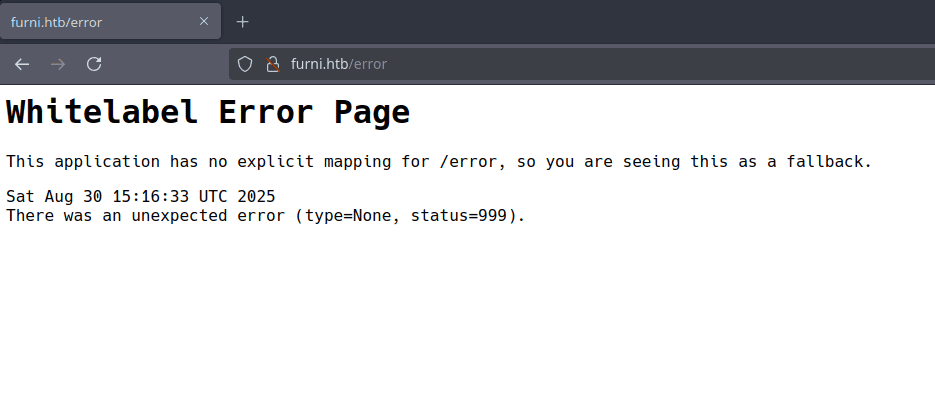Click the empty tab strip right of the plus
This screenshot has width=935, height=401.
point(600,22)
